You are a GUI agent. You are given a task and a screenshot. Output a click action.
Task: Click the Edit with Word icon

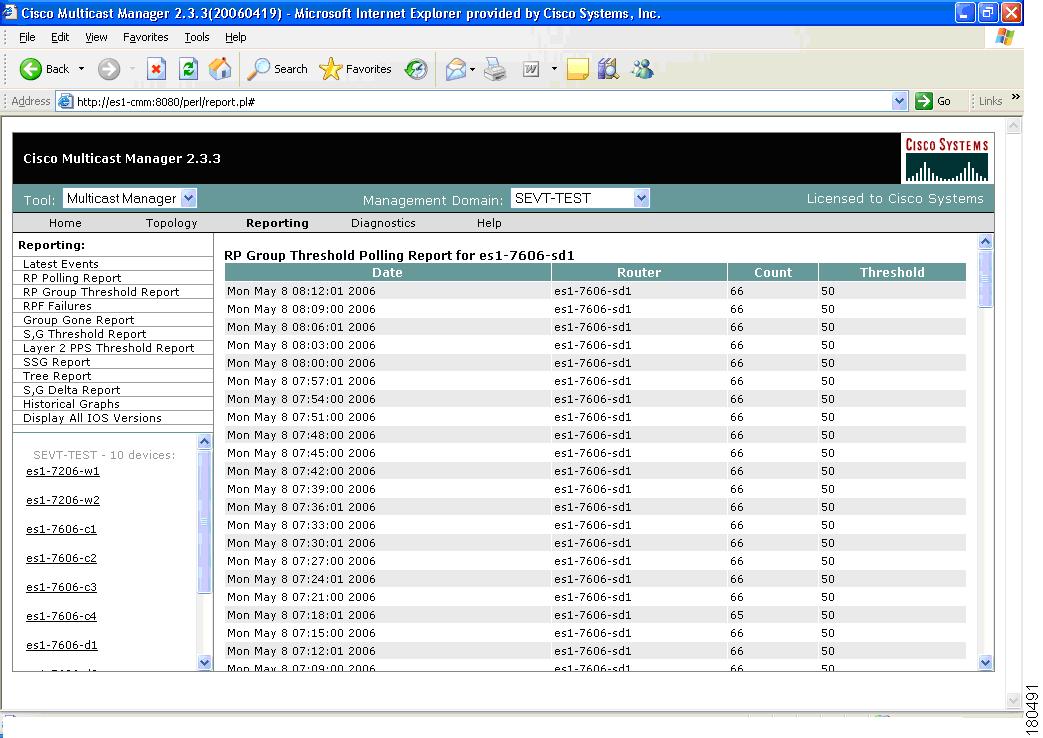(x=531, y=69)
